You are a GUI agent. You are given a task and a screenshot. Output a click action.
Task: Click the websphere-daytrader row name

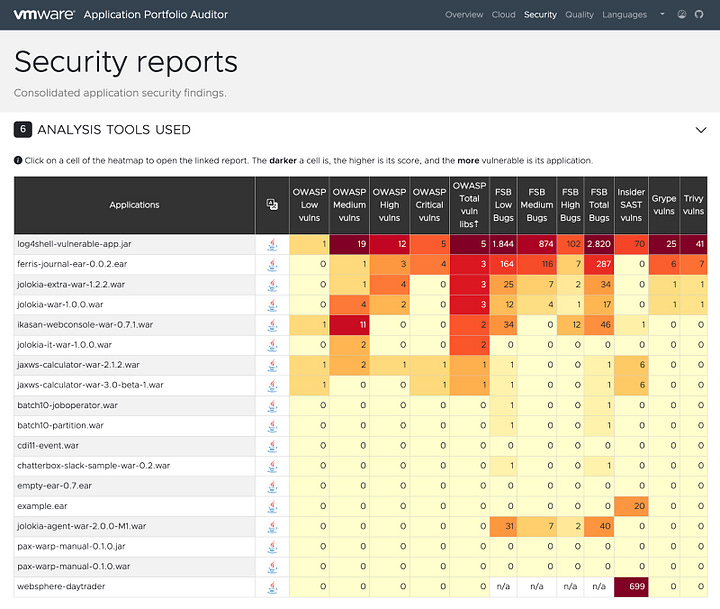[61, 586]
